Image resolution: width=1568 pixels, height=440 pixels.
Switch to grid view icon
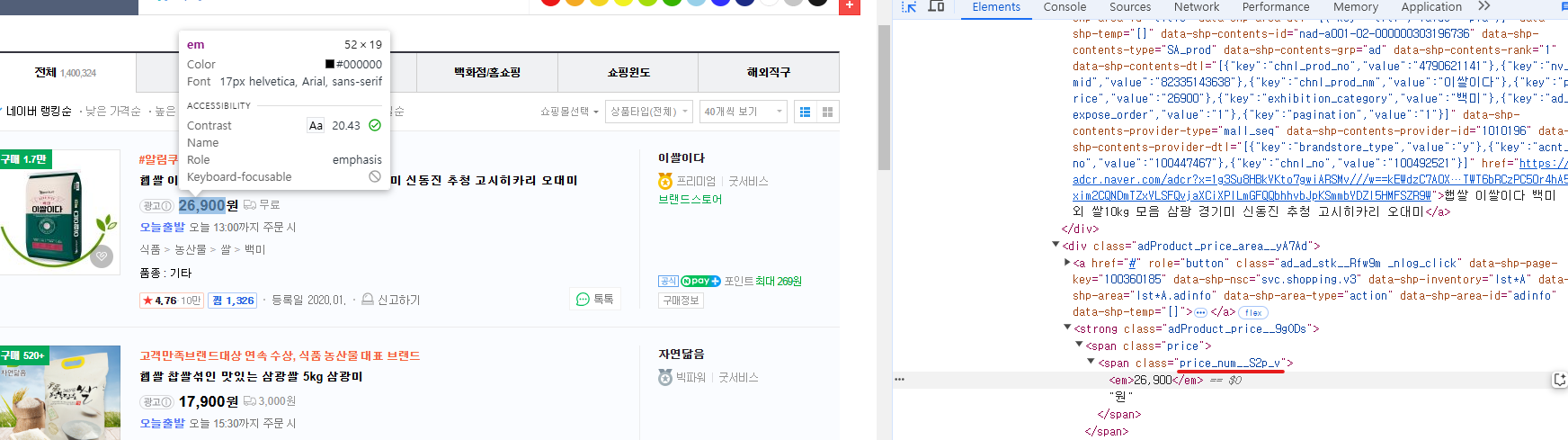[827, 112]
